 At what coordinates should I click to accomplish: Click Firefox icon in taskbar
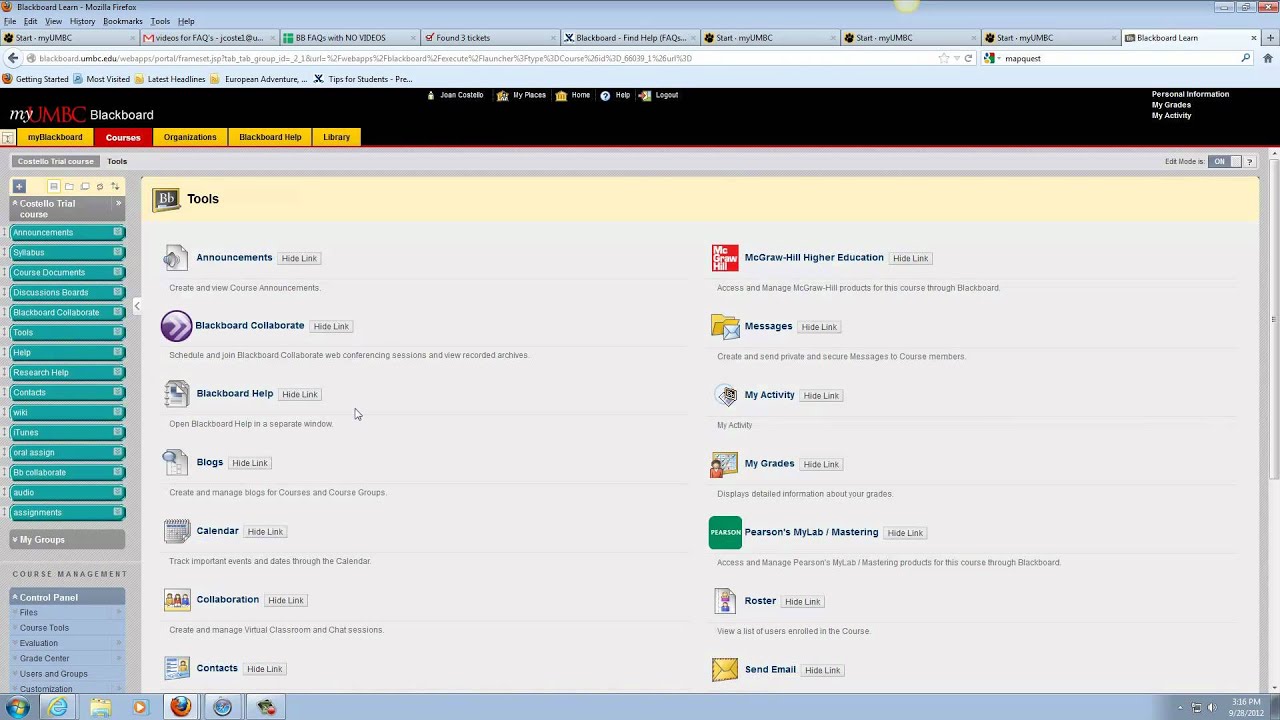coord(180,707)
